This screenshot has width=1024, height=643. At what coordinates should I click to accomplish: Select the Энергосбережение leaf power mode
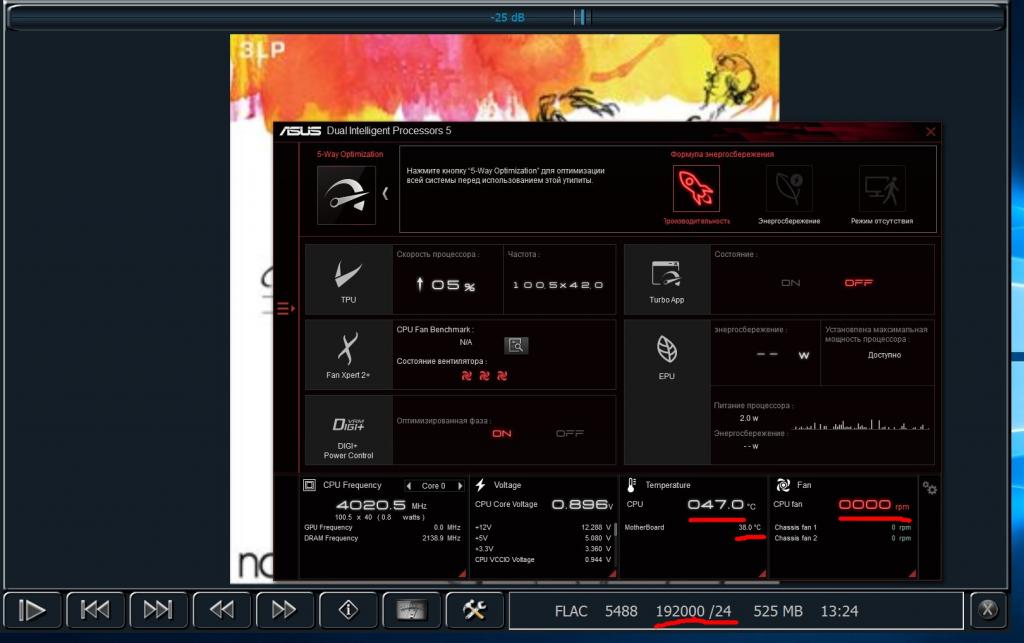point(789,189)
